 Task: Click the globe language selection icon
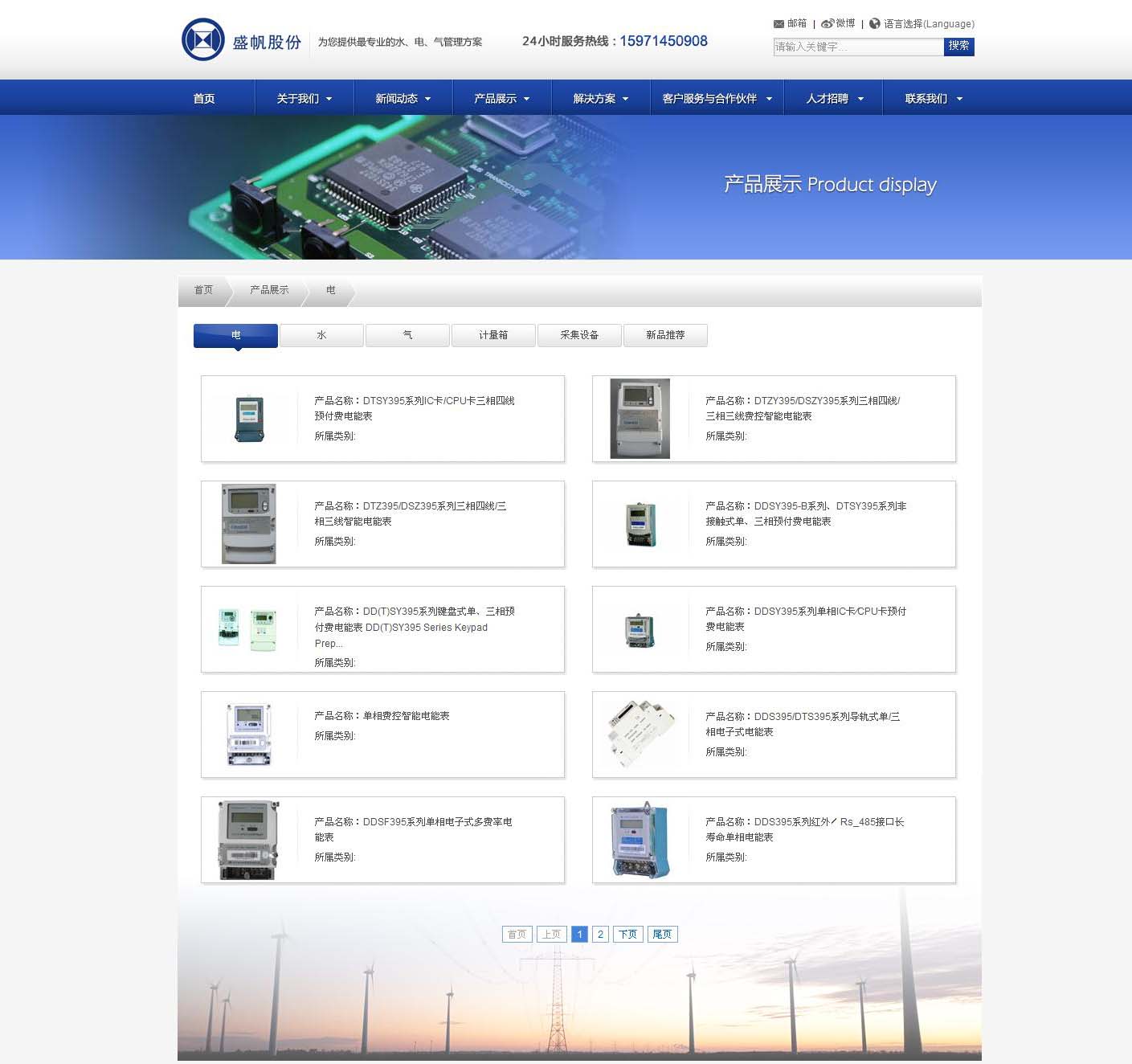[875, 24]
